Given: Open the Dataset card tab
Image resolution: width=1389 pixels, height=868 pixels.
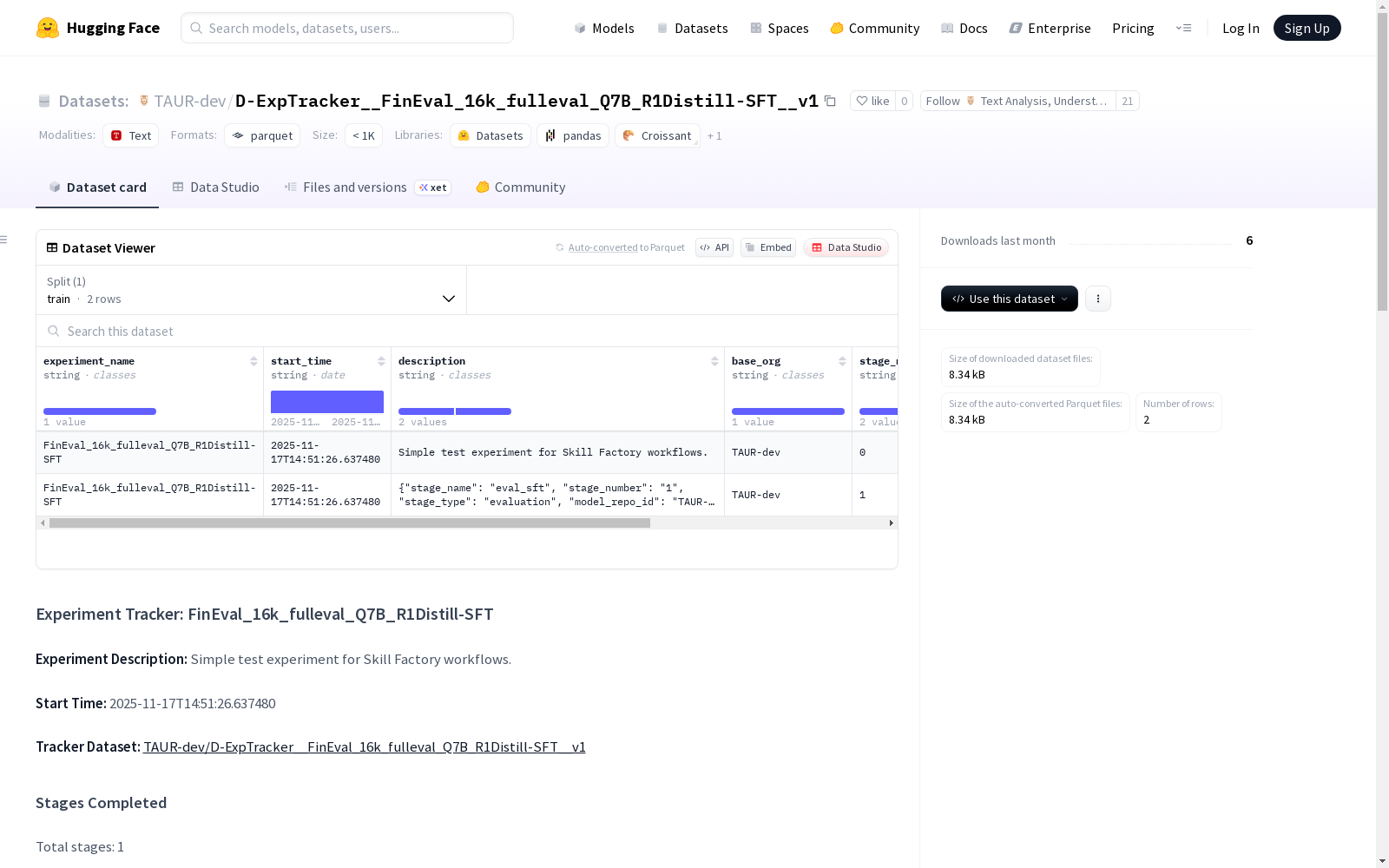Looking at the screenshot, I should [x=97, y=187].
